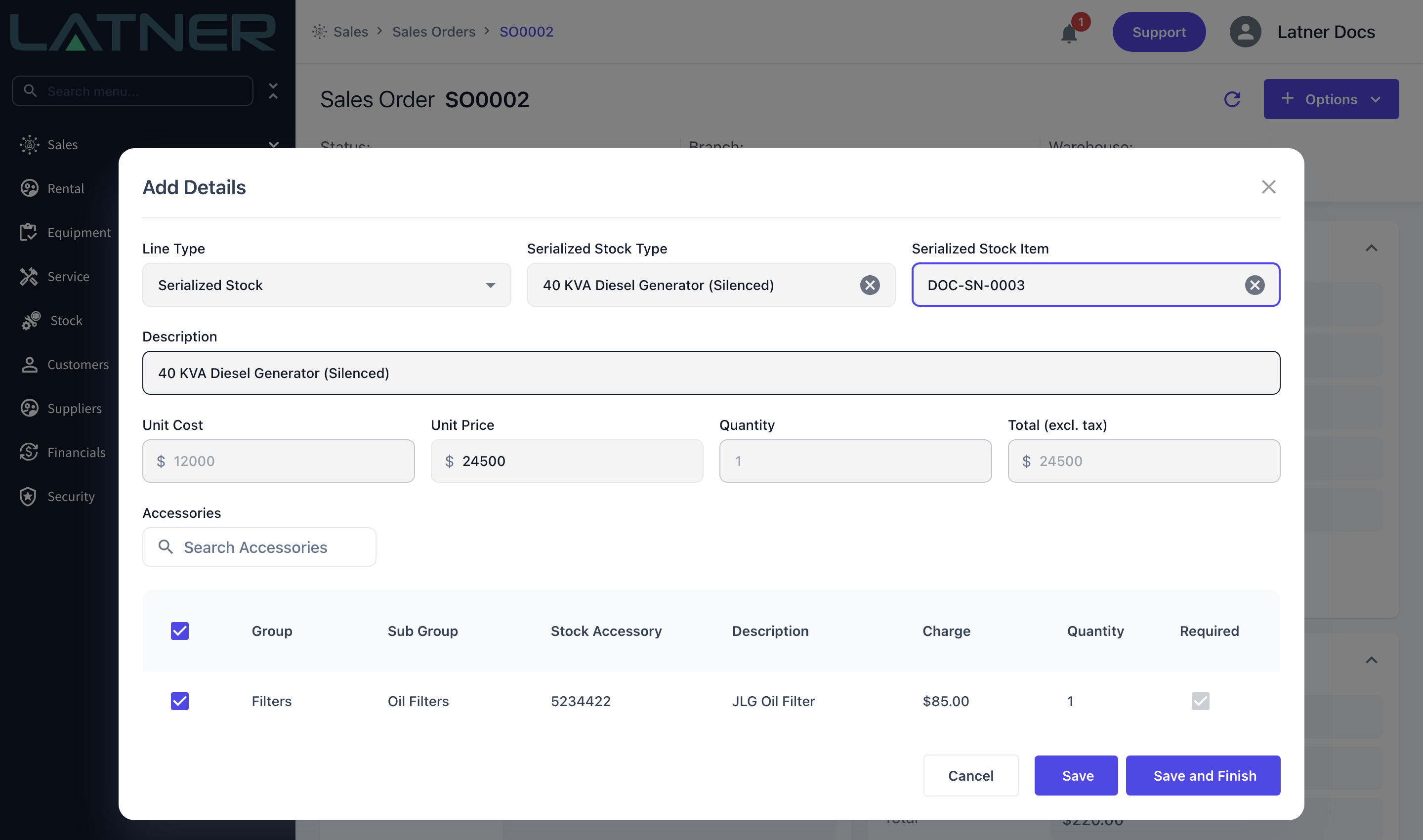Open Stock in the sidebar menu
This screenshot has height=840, width=1423.
[x=66, y=320]
